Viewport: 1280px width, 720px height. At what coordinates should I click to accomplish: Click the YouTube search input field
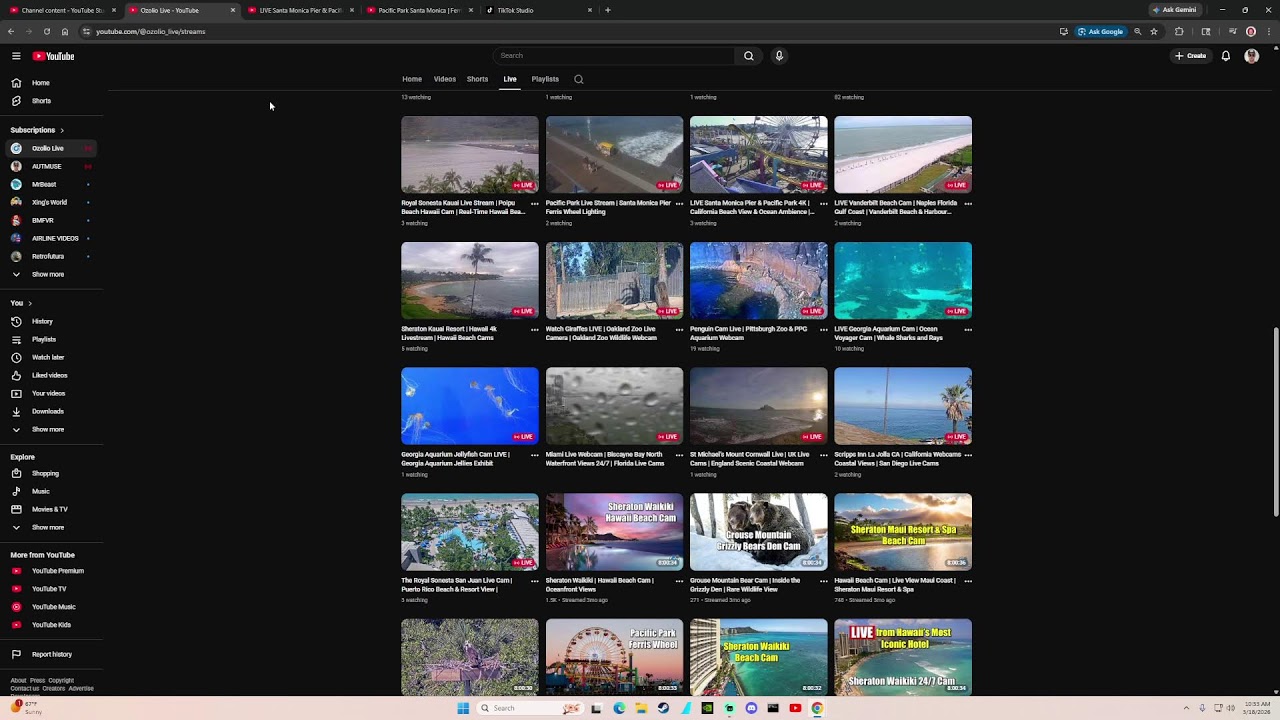(613, 56)
